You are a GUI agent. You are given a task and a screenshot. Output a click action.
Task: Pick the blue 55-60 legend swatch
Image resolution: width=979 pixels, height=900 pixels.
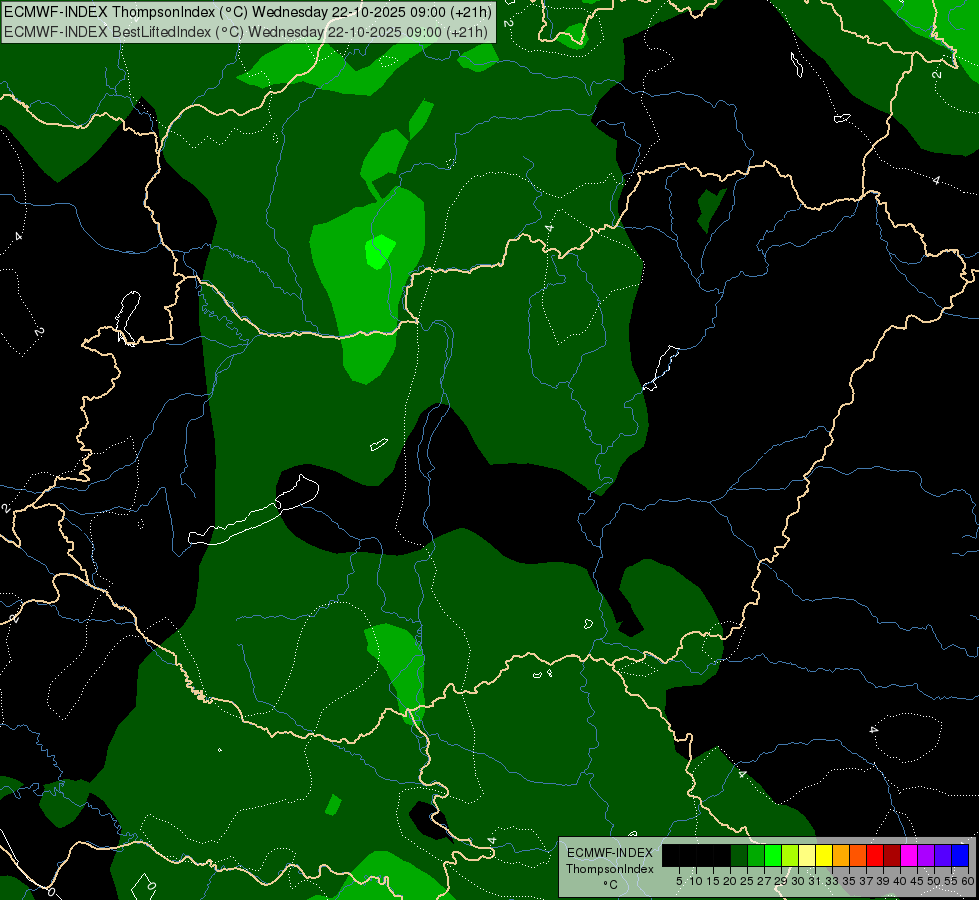(960, 855)
